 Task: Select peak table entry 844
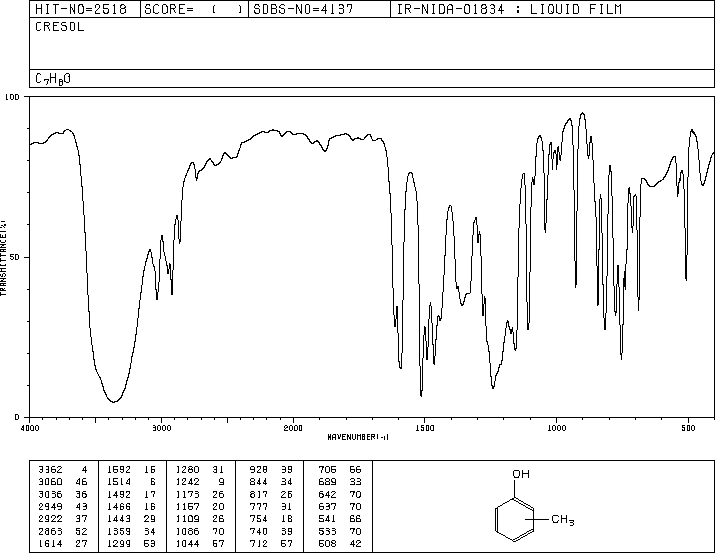point(259,481)
